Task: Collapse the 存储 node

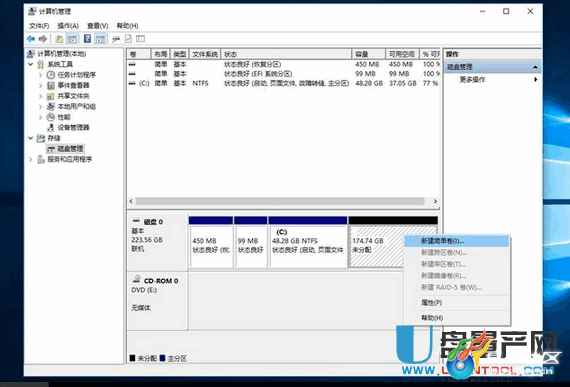Action: click(x=31, y=138)
